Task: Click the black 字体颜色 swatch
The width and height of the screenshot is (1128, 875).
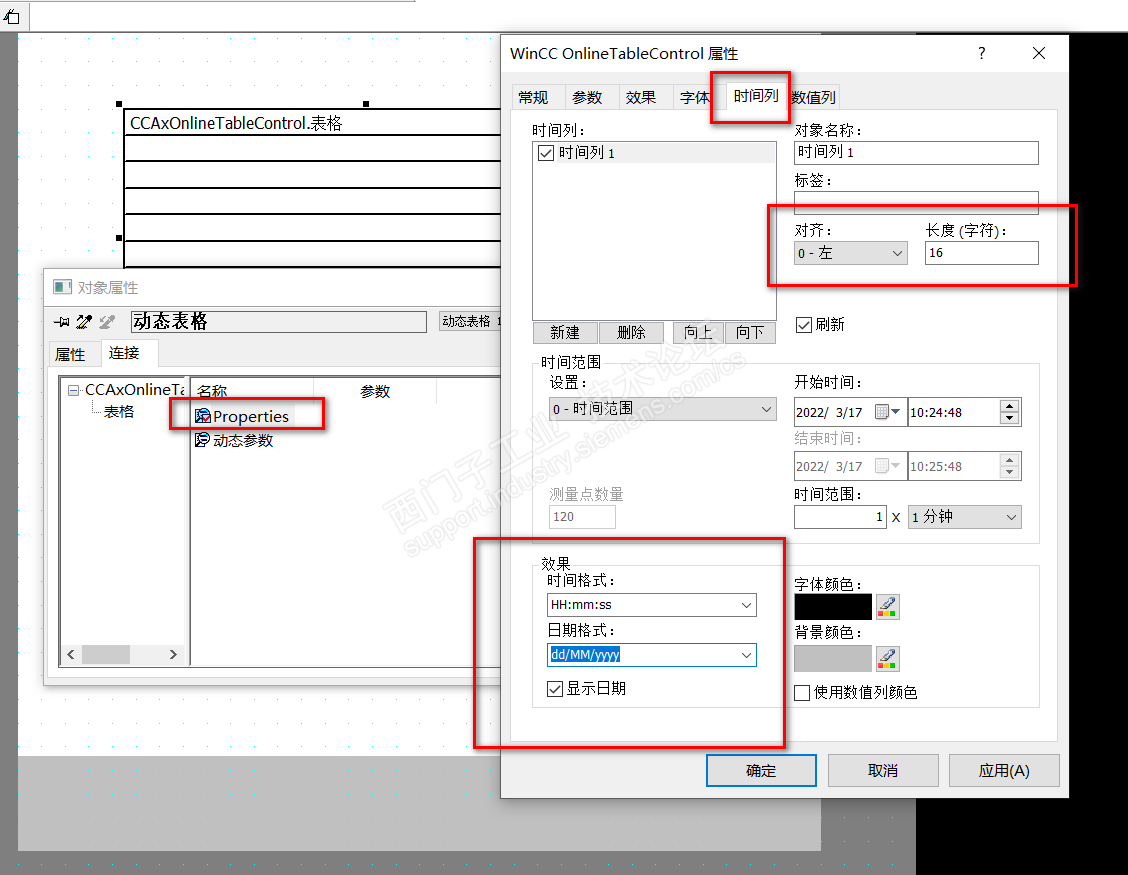Action: (x=833, y=607)
